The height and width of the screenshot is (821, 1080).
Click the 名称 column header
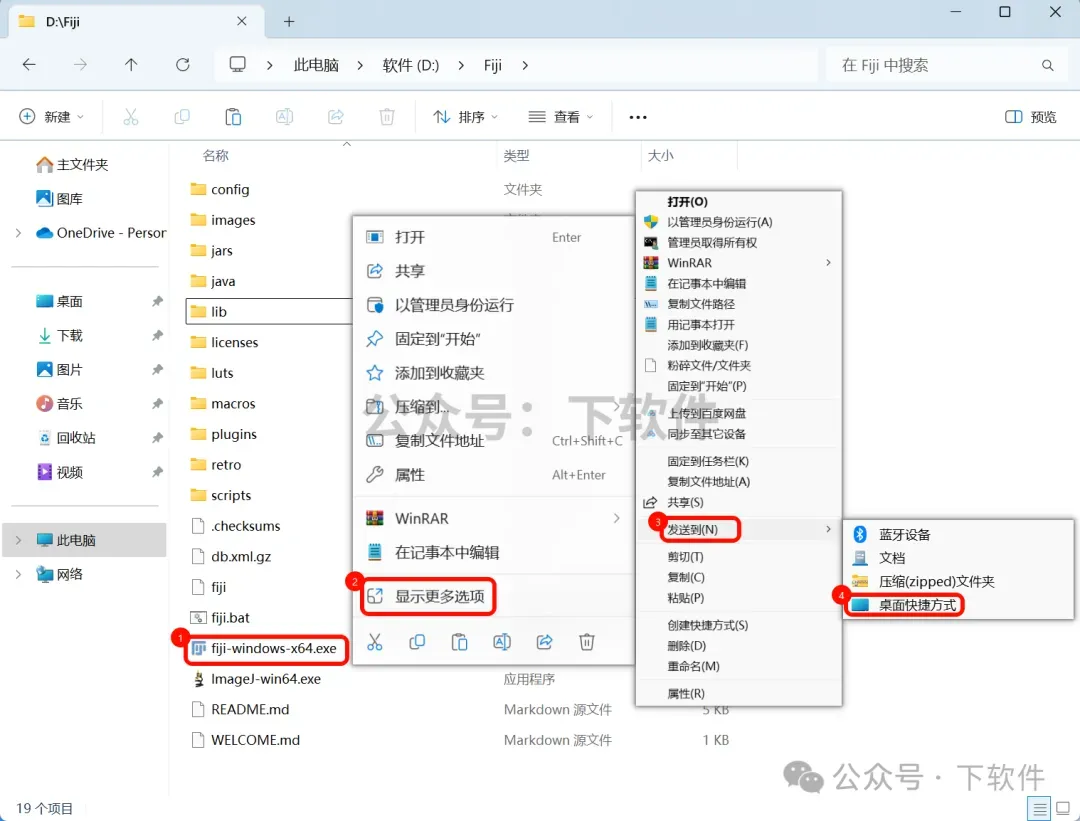click(216, 156)
